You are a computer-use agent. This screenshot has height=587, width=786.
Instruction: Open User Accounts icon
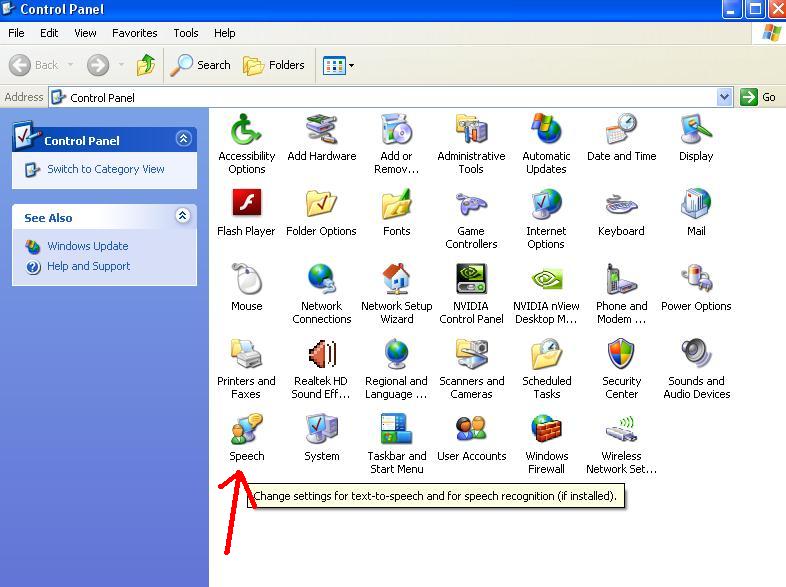tap(471, 429)
